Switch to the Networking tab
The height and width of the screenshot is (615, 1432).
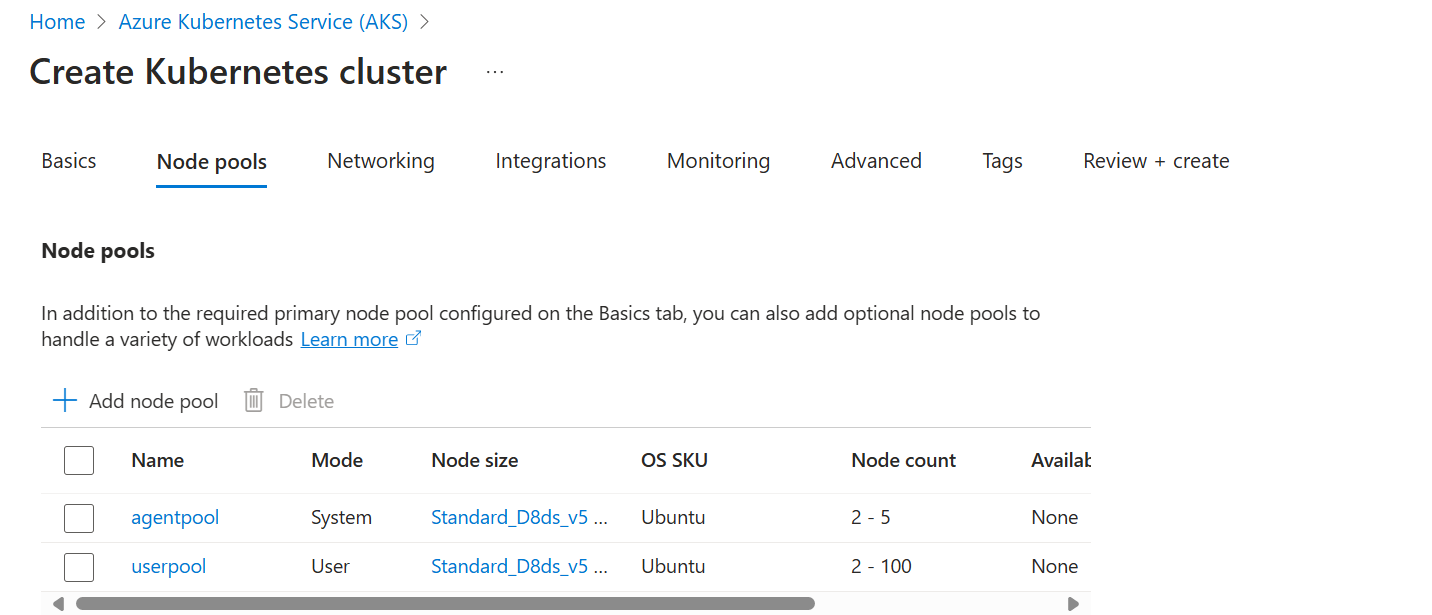pyautogui.click(x=381, y=161)
